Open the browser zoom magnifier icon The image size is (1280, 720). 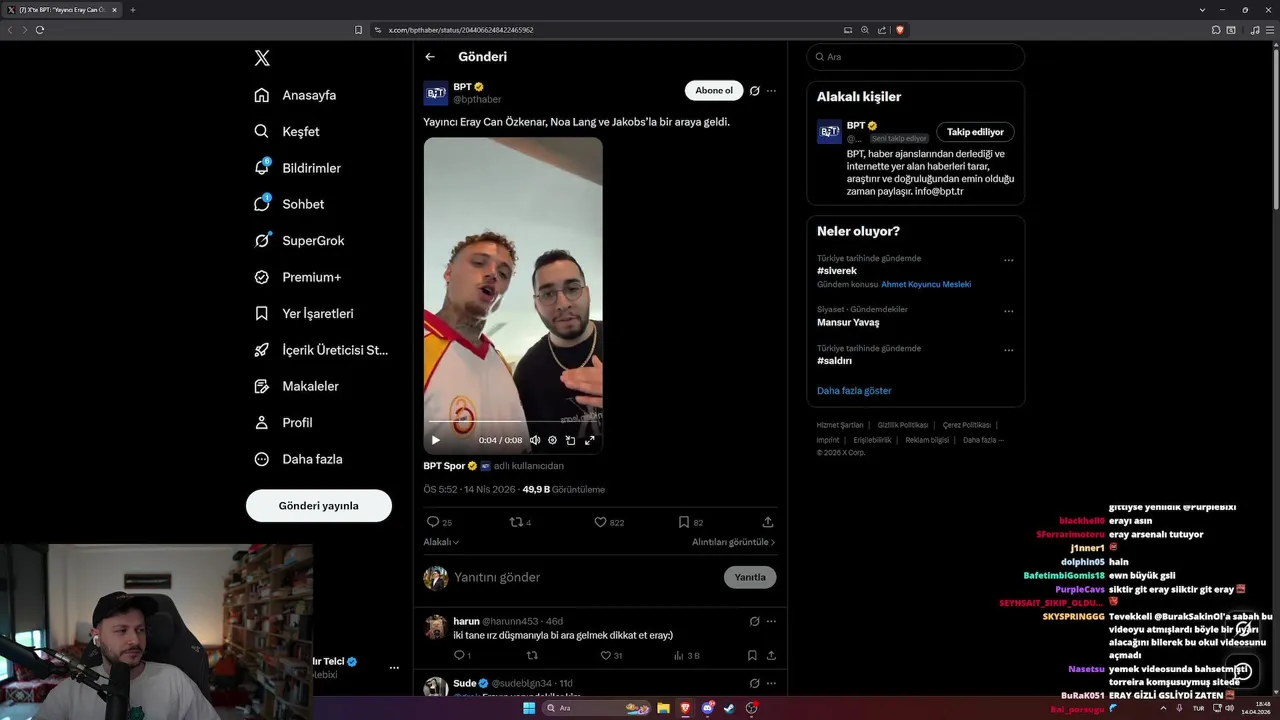[865, 30]
